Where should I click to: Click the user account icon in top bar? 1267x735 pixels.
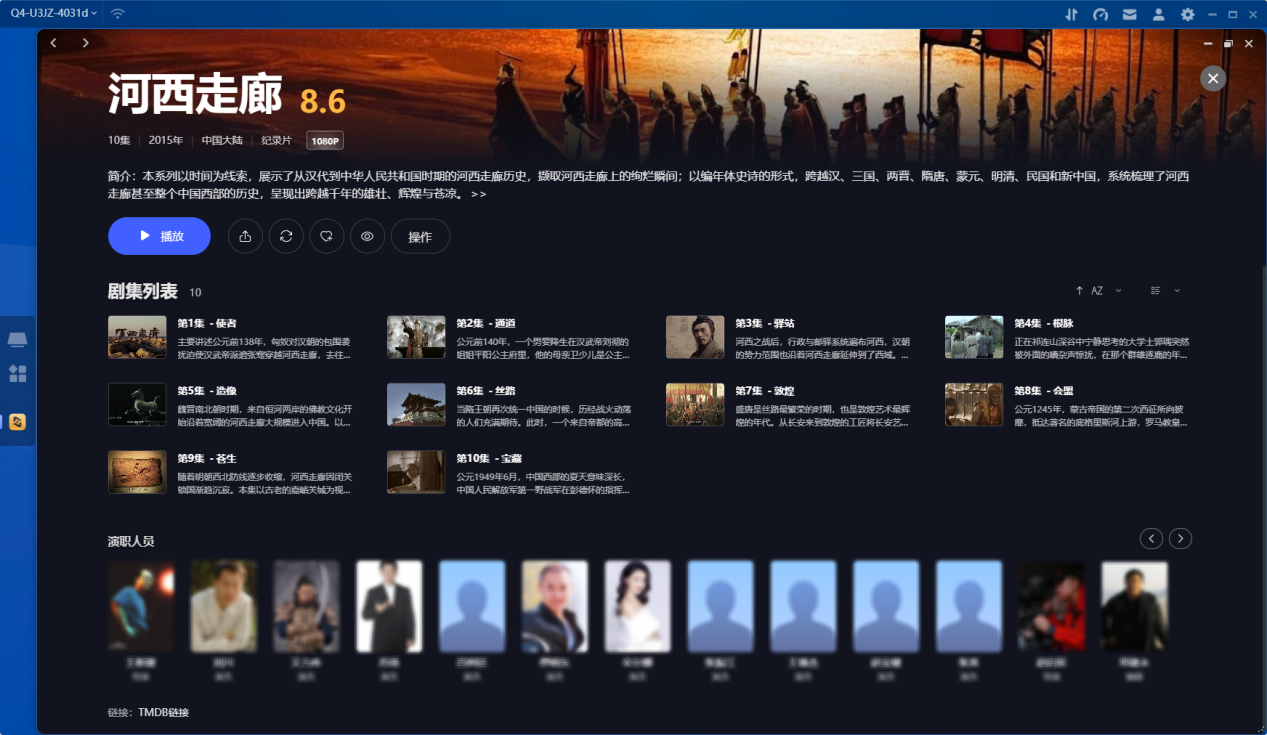click(x=1158, y=14)
